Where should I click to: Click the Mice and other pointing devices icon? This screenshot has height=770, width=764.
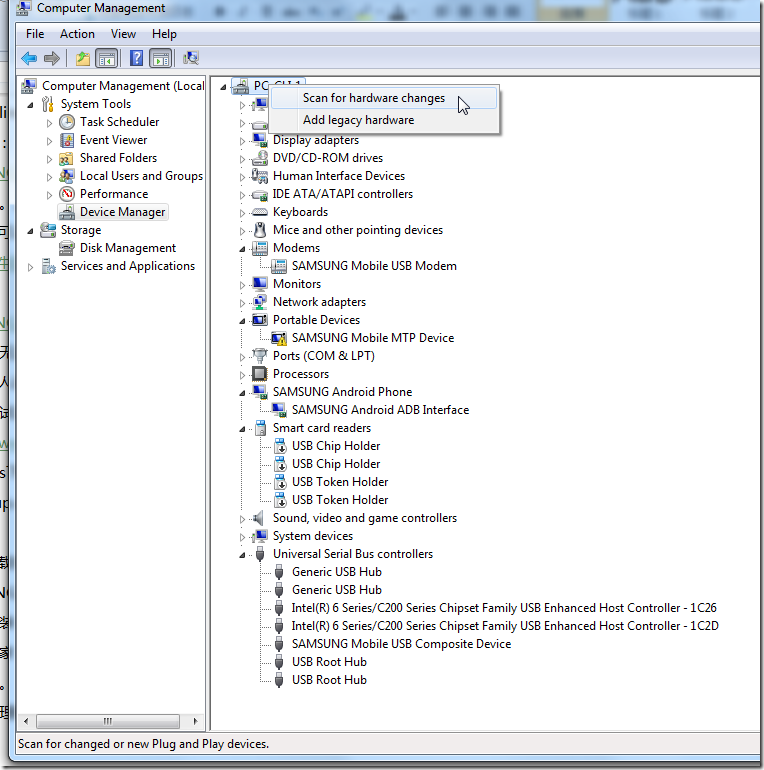(x=260, y=230)
